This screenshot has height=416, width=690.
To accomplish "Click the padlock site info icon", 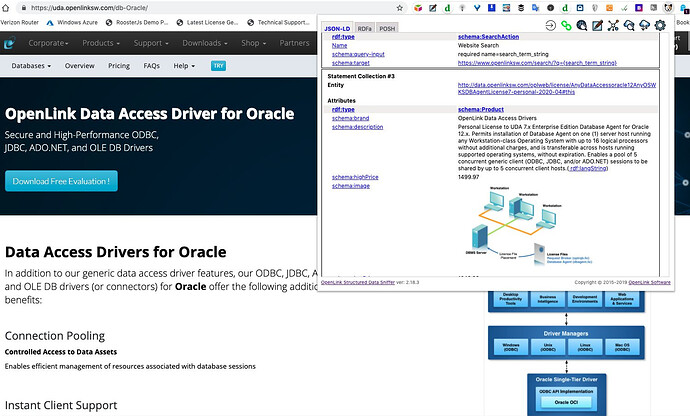I will coord(23,8).
